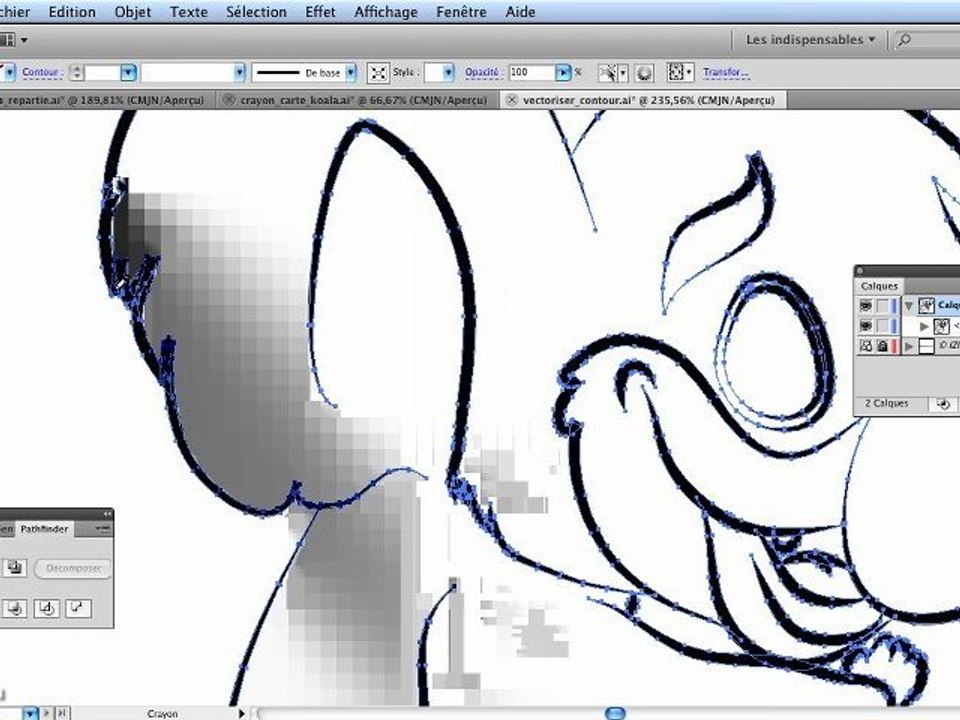The height and width of the screenshot is (720, 960).
Task: Toggle visibility of the top Calque layer
Action: (866, 306)
